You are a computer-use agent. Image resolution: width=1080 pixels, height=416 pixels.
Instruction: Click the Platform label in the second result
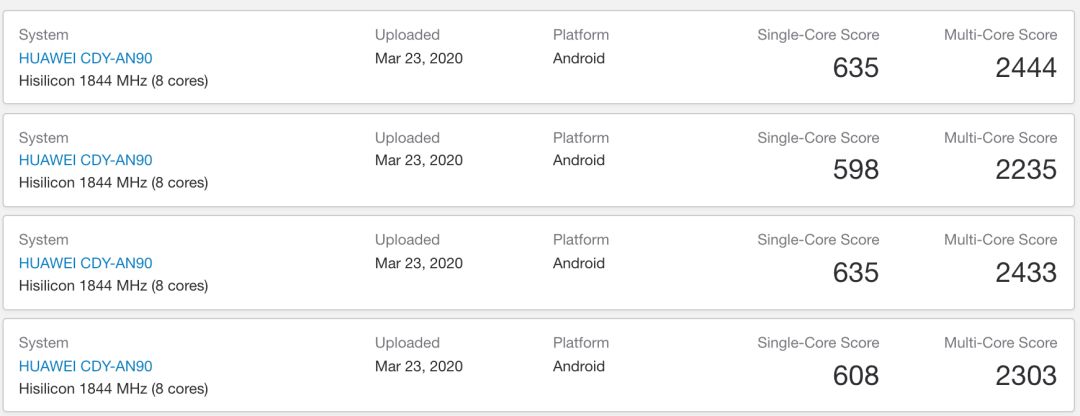[581, 138]
